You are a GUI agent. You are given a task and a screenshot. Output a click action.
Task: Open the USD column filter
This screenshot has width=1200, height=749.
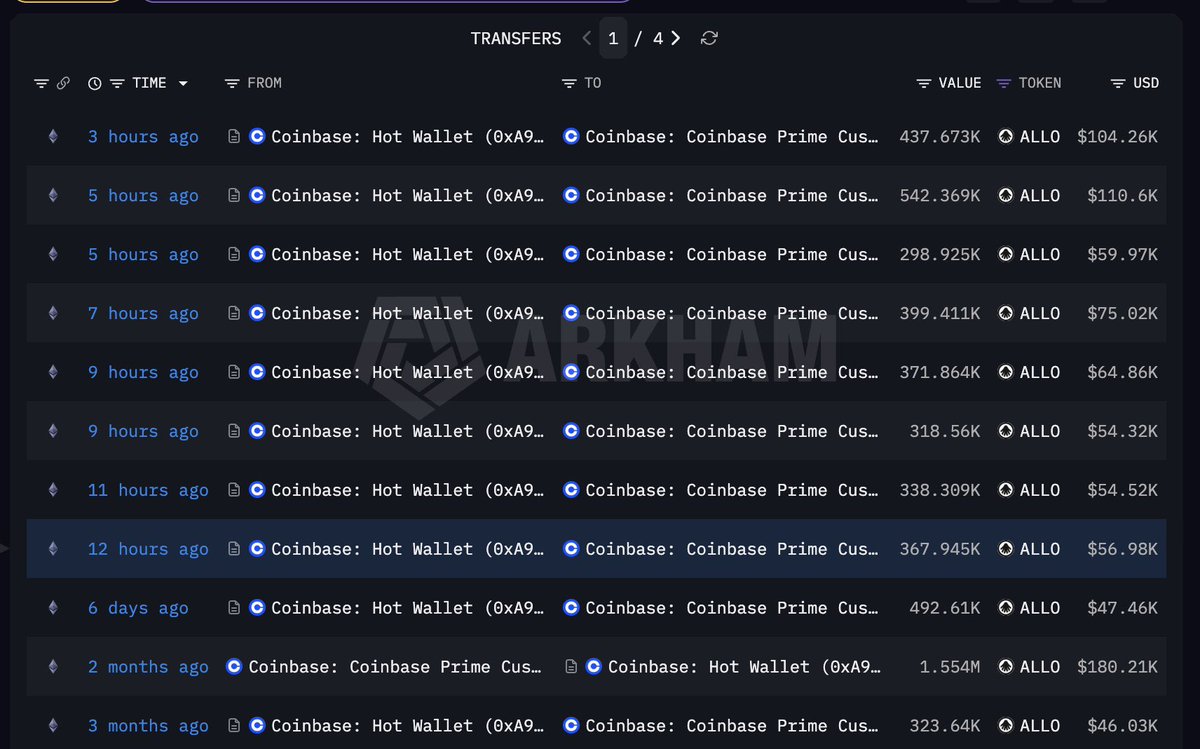click(x=1118, y=83)
